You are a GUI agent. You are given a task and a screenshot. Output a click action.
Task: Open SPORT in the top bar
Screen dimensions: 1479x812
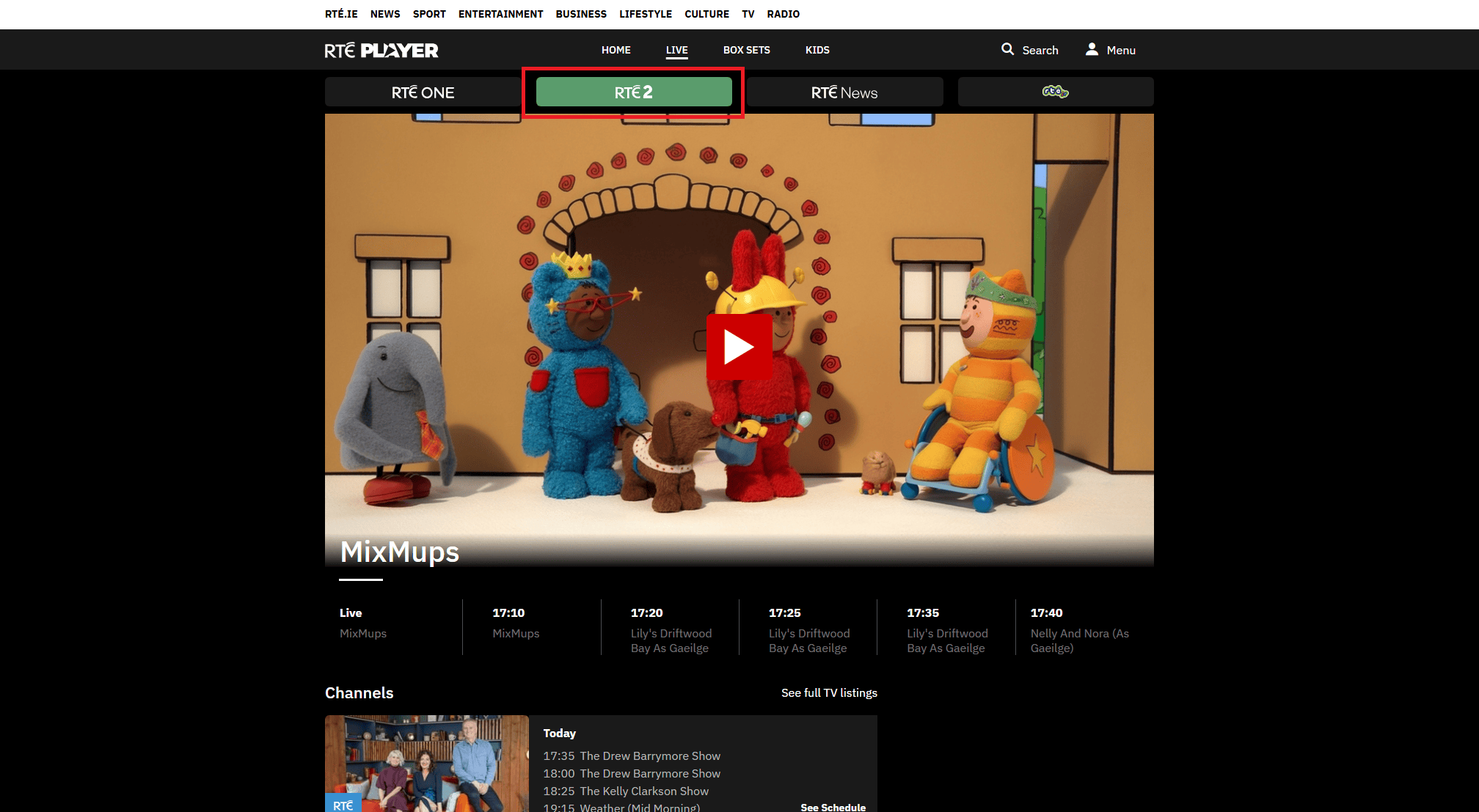click(x=429, y=14)
